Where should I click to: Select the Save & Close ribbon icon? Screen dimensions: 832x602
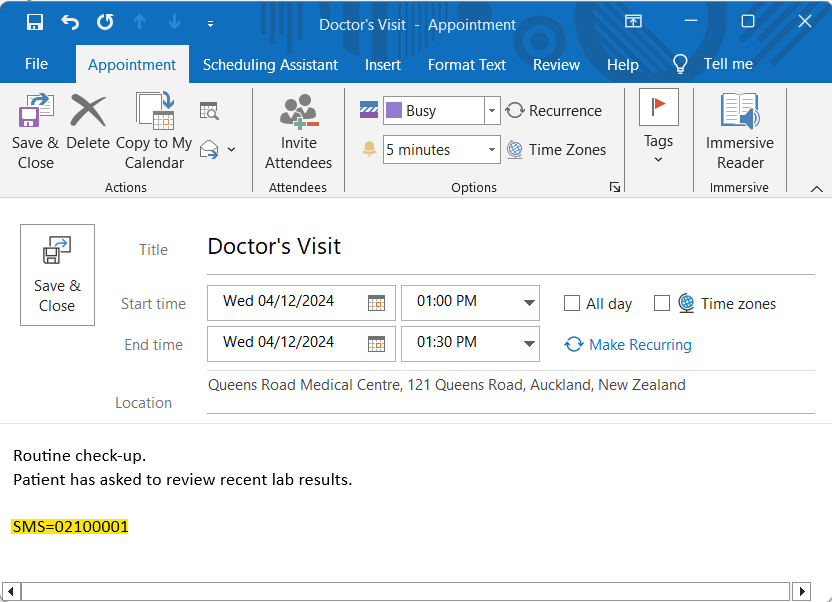tap(35, 127)
